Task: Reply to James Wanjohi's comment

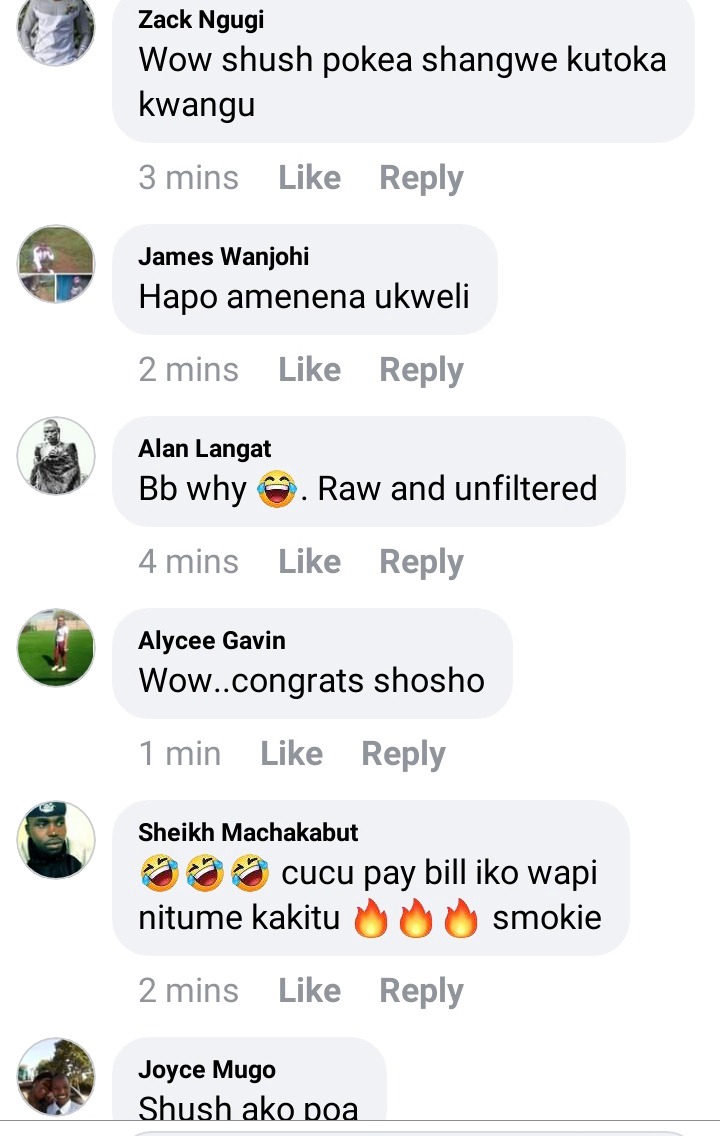Action: [x=421, y=370]
